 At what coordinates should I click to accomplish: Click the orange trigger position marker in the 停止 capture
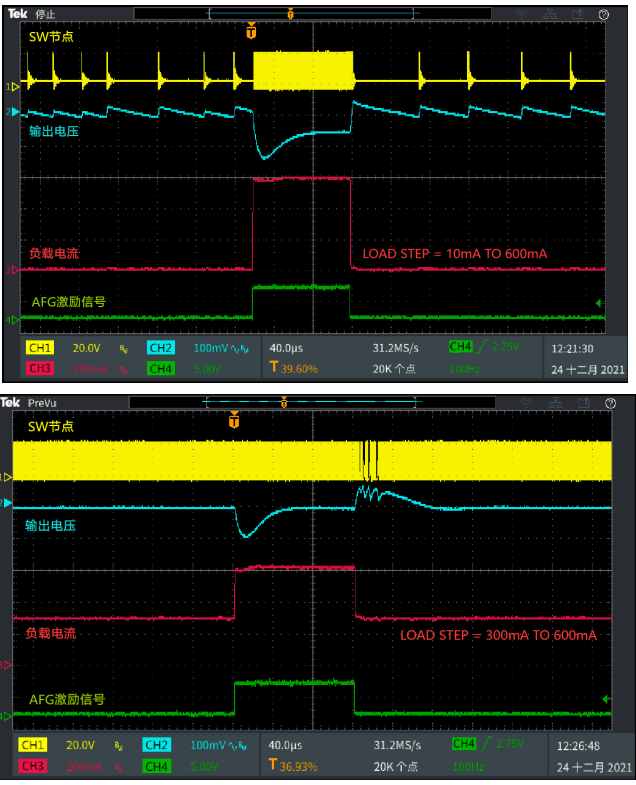(251, 31)
